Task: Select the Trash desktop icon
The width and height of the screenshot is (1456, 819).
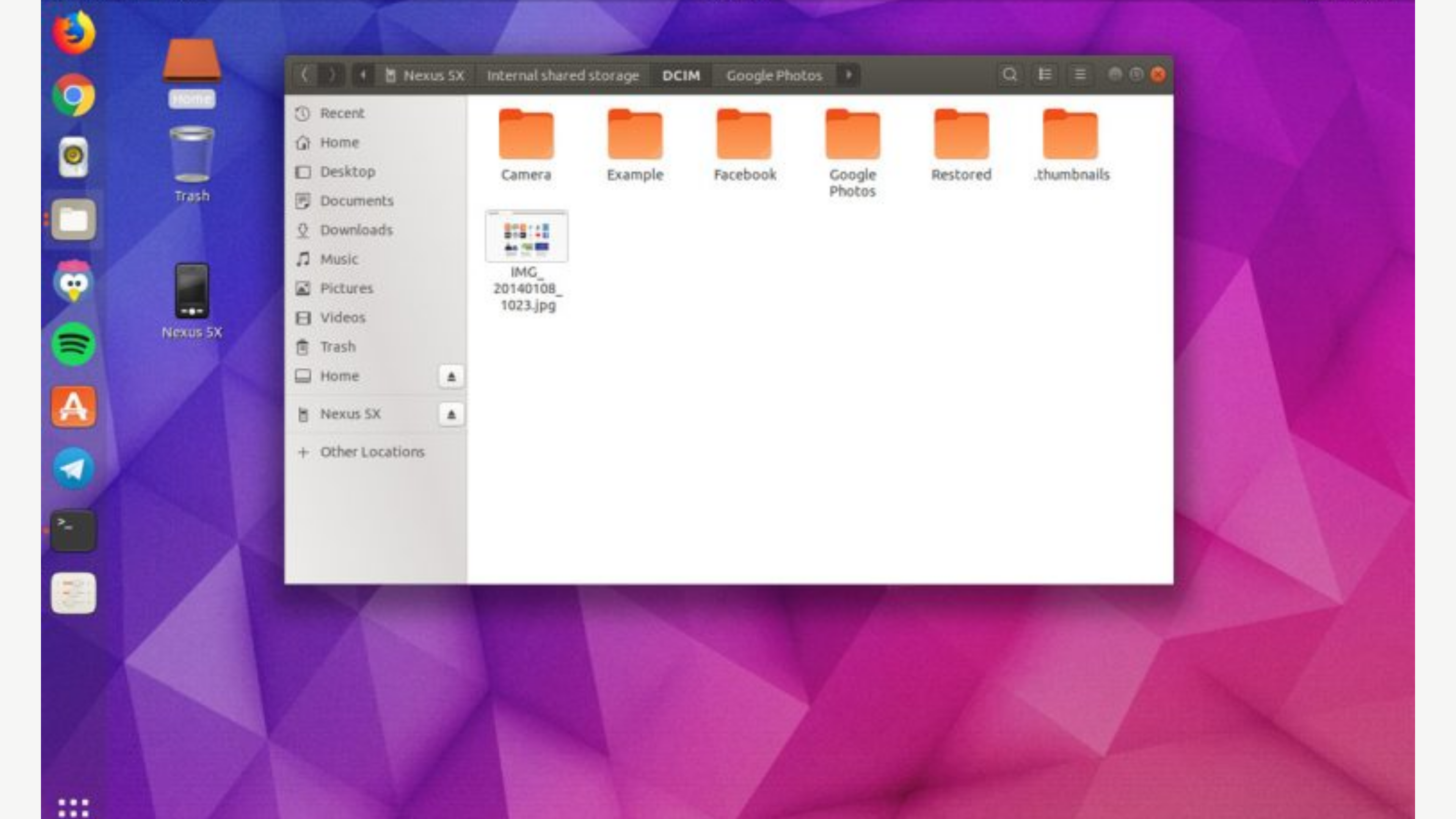Action: click(x=191, y=165)
